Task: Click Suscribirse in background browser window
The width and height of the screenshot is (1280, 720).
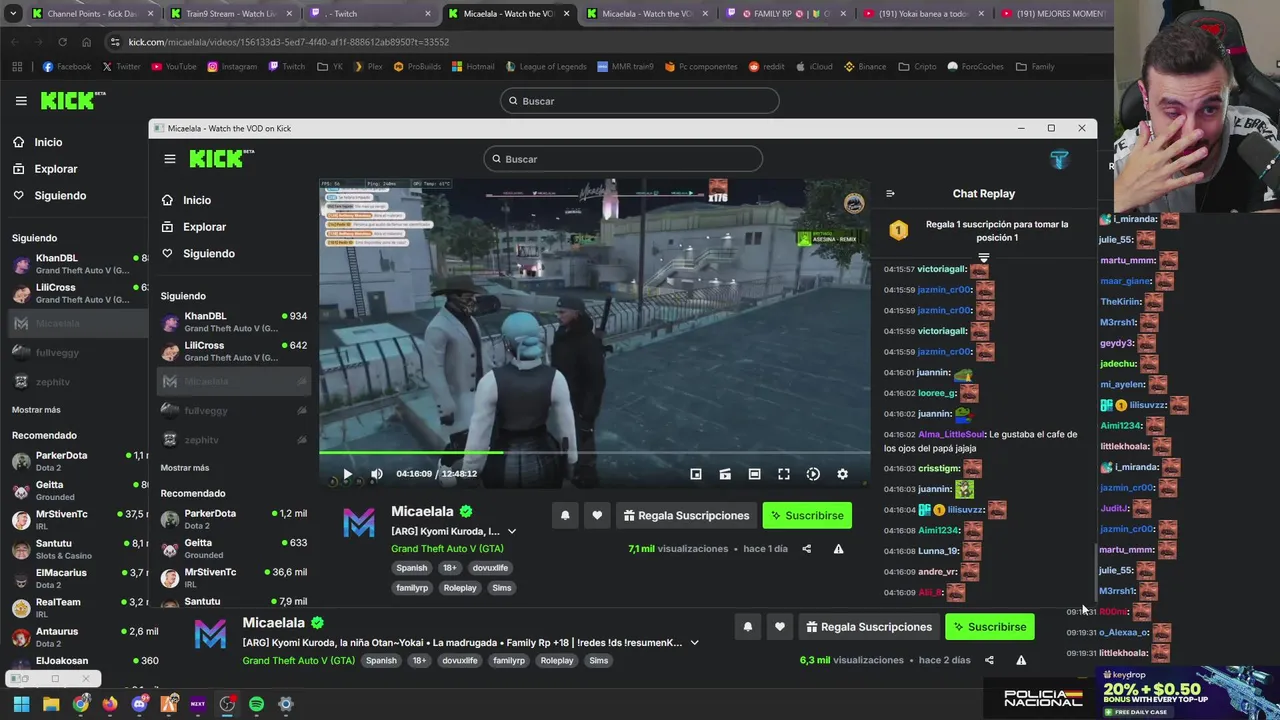Action: click(990, 627)
